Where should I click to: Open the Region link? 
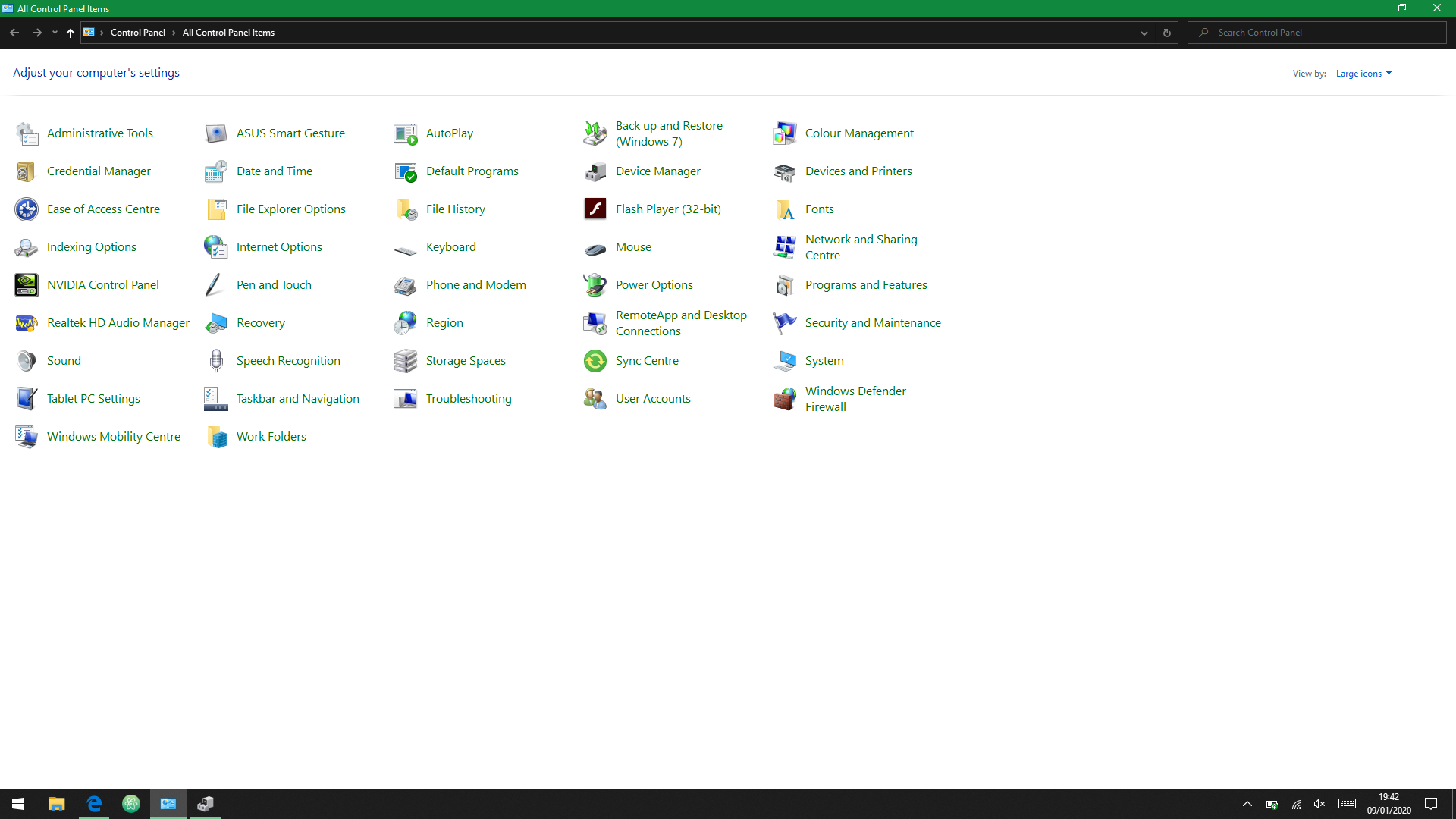pyautogui.click(x=444, y=323)
